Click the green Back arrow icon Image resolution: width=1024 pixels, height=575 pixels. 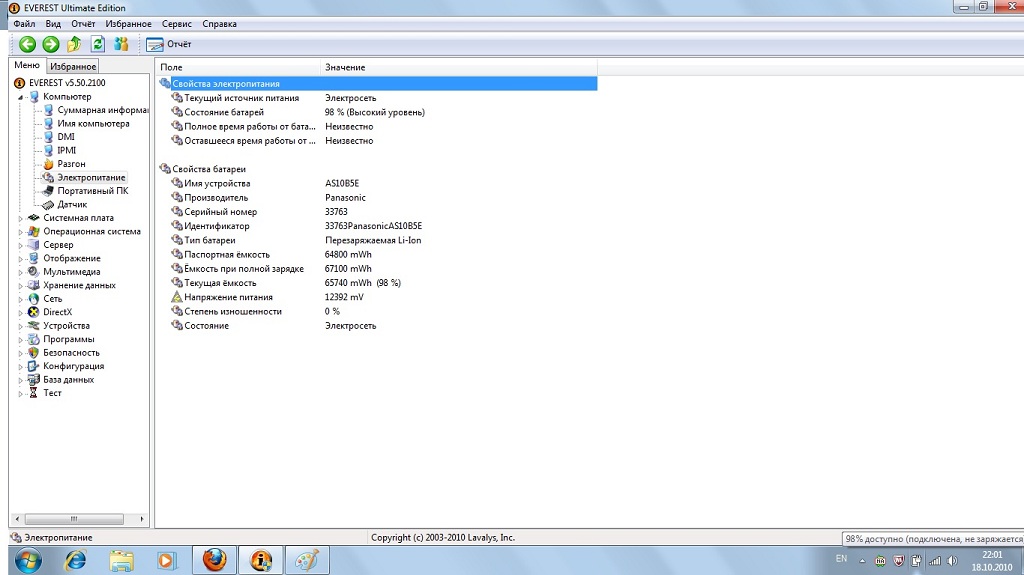pyautogui.click(x=27, y=44)
